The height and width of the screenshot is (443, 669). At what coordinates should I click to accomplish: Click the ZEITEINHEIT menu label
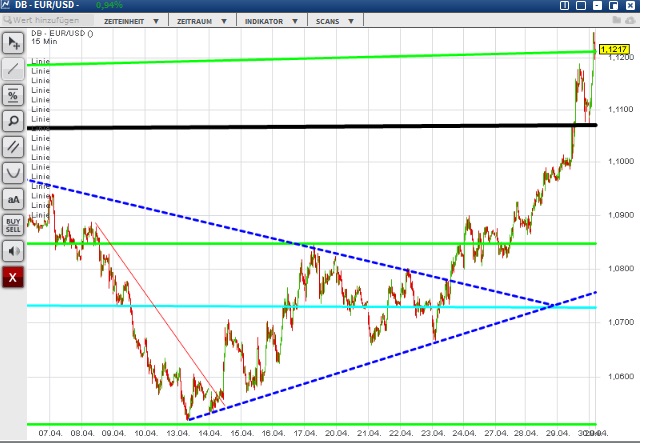coord(124,21)
